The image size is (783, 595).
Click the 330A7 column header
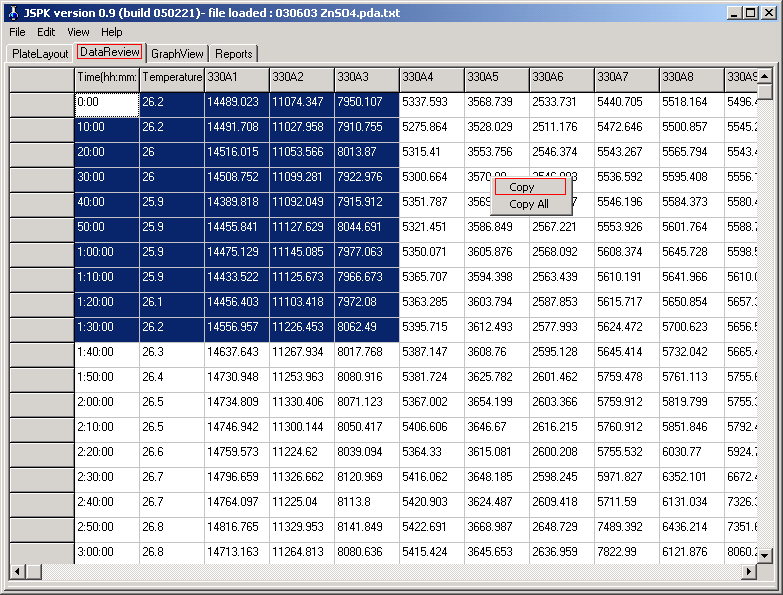pyautogui.click(x=627, y=80)
